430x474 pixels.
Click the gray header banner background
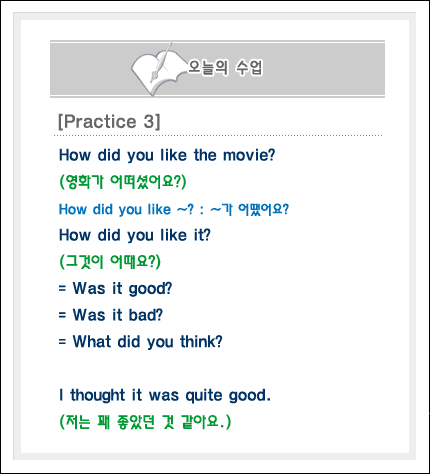click(x=317, y=69)
